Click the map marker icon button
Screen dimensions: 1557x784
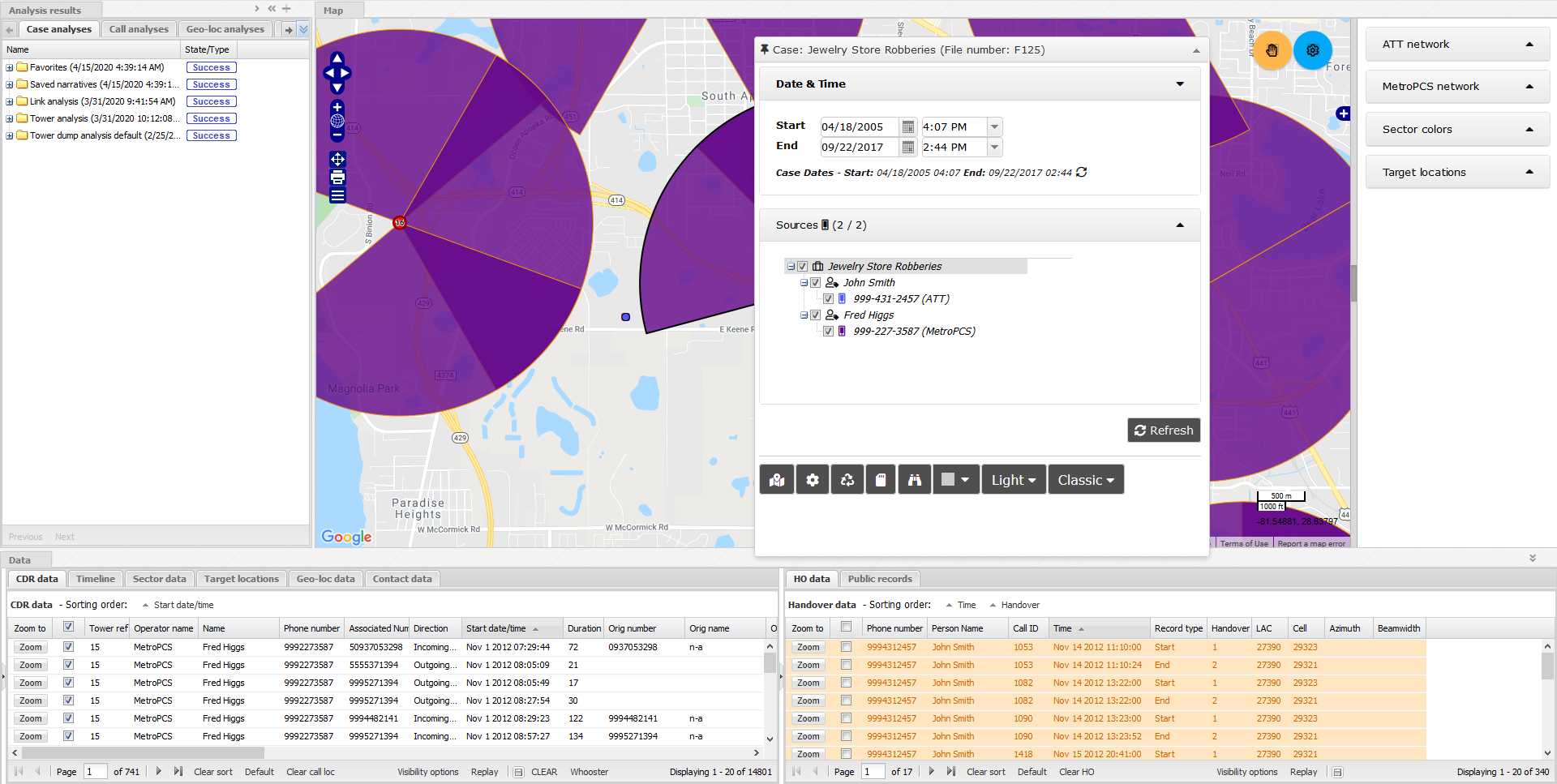(x=777, y=480)
